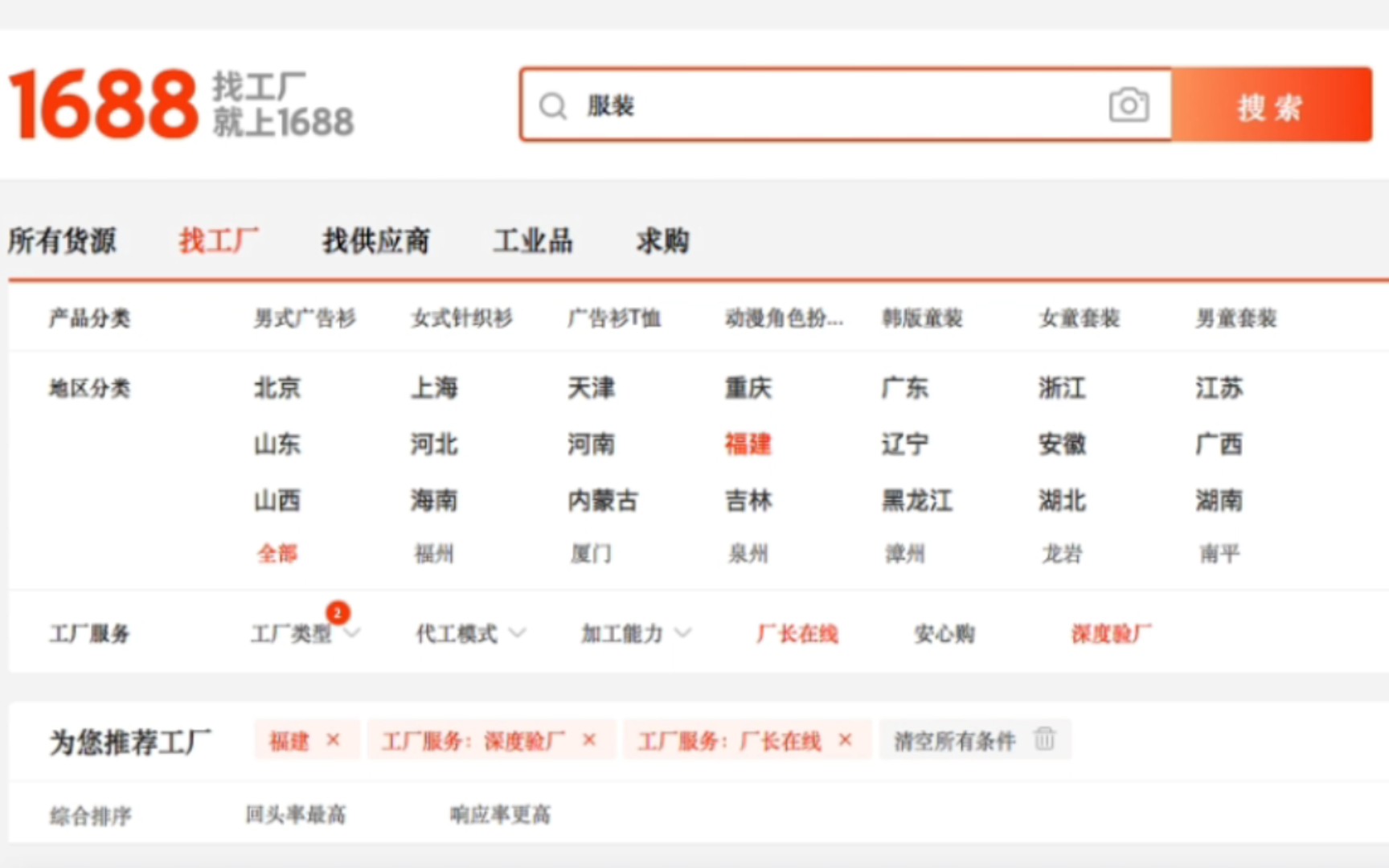Select category 男童套装
Screen dimensions: 1389x868
1236,318
